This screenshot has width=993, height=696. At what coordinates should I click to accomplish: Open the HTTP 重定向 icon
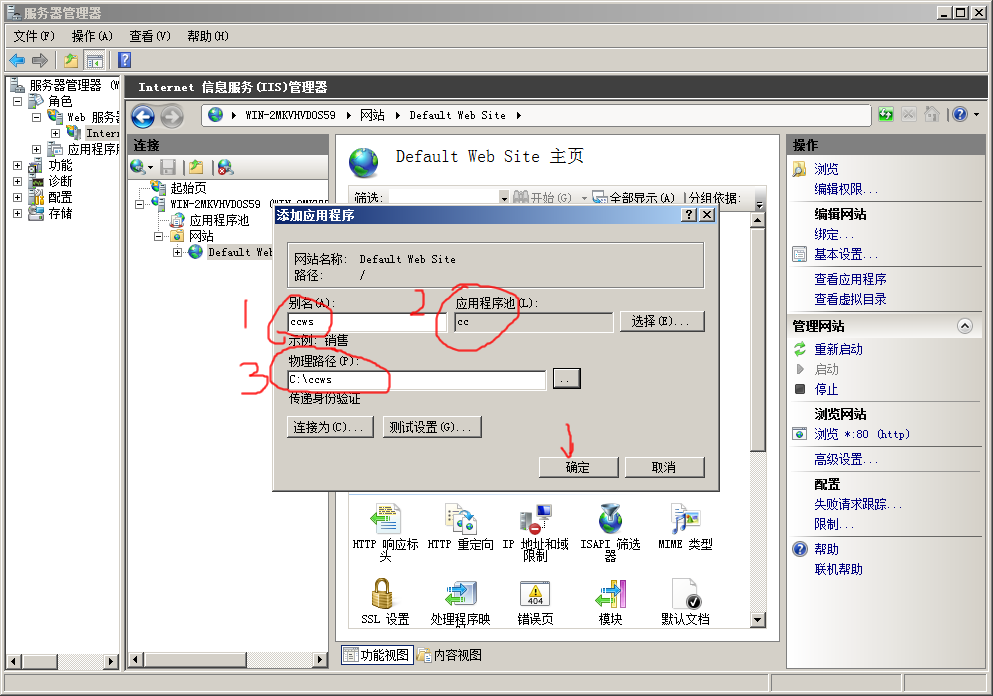460,521
